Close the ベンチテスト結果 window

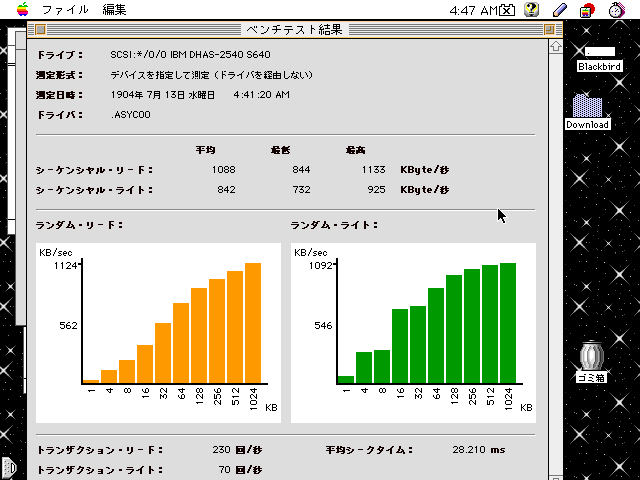click(40, 29)
